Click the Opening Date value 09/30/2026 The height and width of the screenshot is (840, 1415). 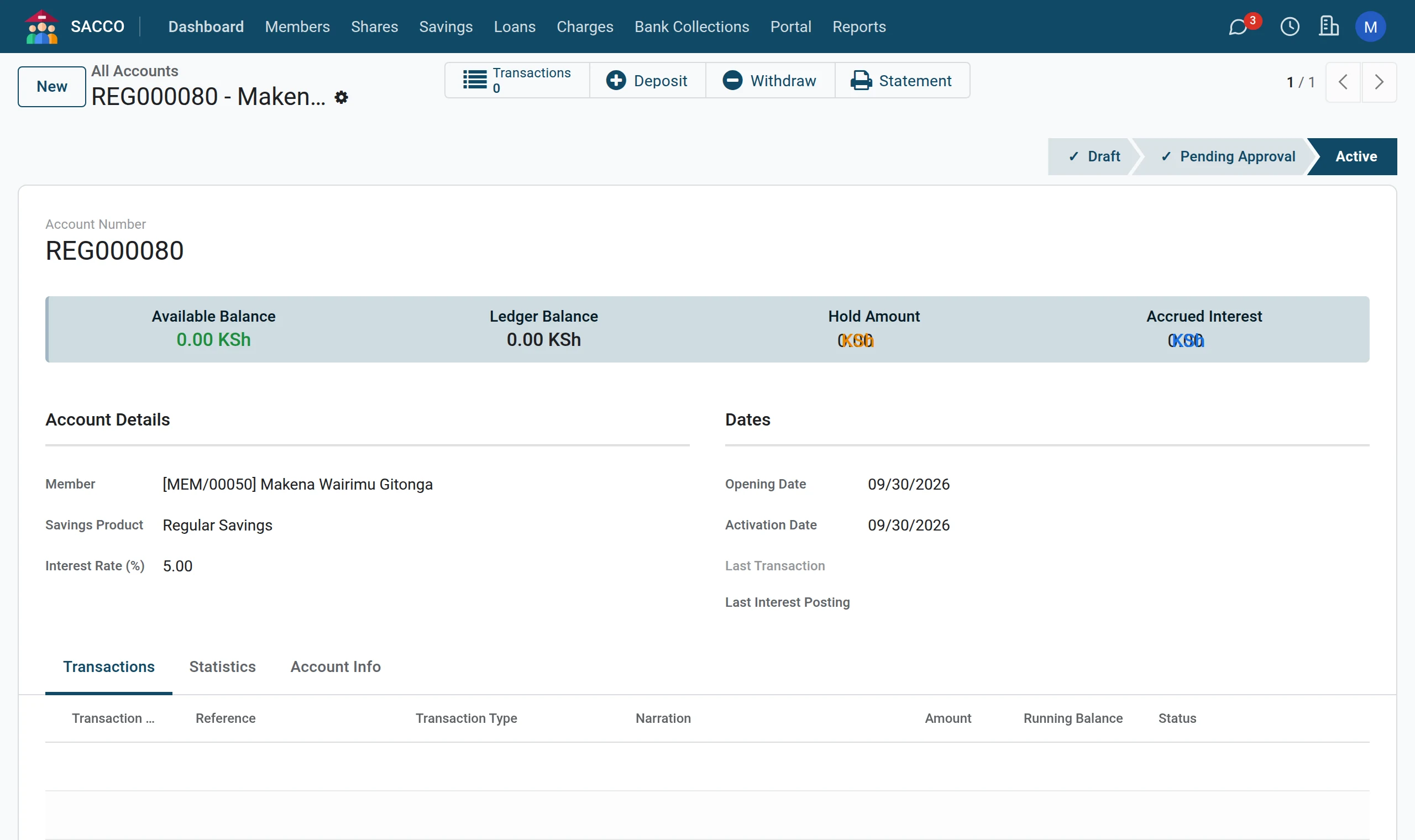coord(909,485)
